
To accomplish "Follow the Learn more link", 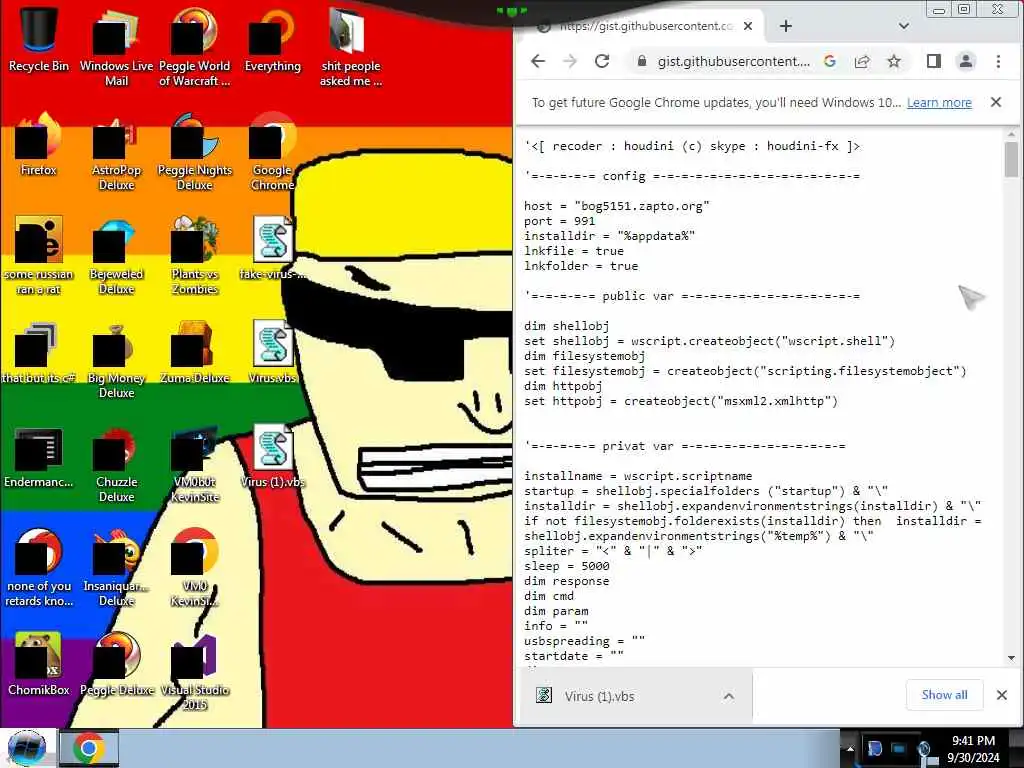I will point(939,103).
